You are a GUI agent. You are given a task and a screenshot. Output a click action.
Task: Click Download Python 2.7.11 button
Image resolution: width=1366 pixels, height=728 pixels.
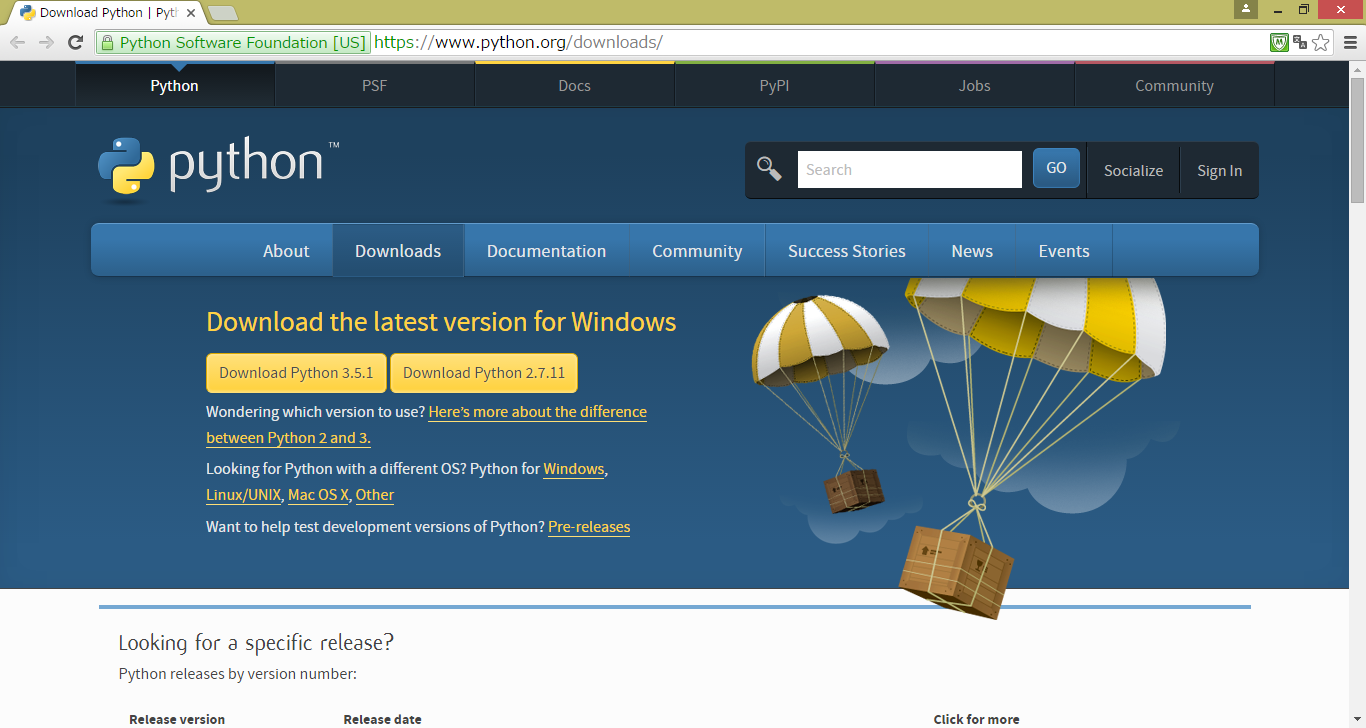pos(484,373)
